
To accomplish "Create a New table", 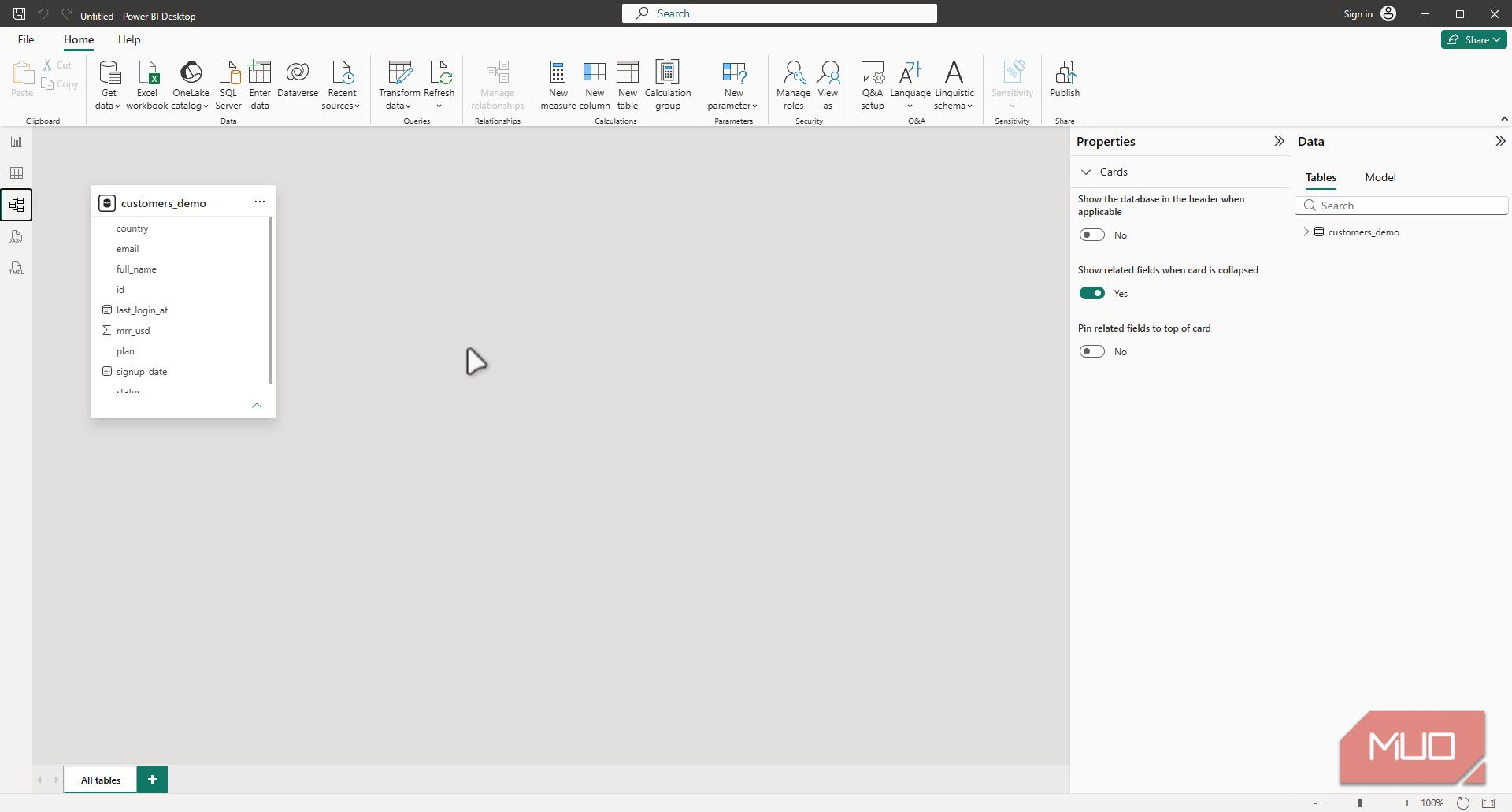I will (628, 85).
